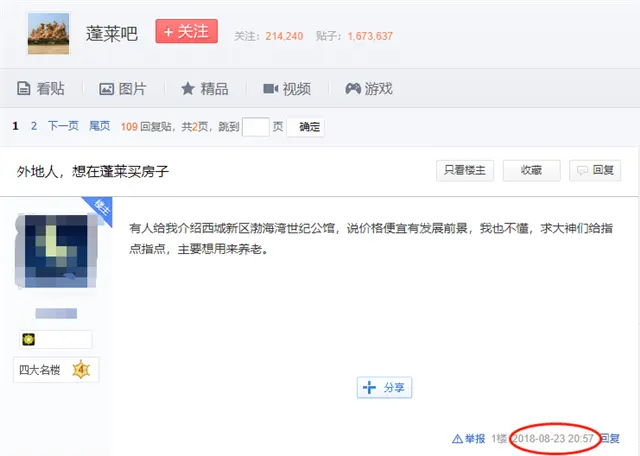Click the follower count 214,240
The height and width of the screenshot is (456, 640).
[x=284, y=36]
